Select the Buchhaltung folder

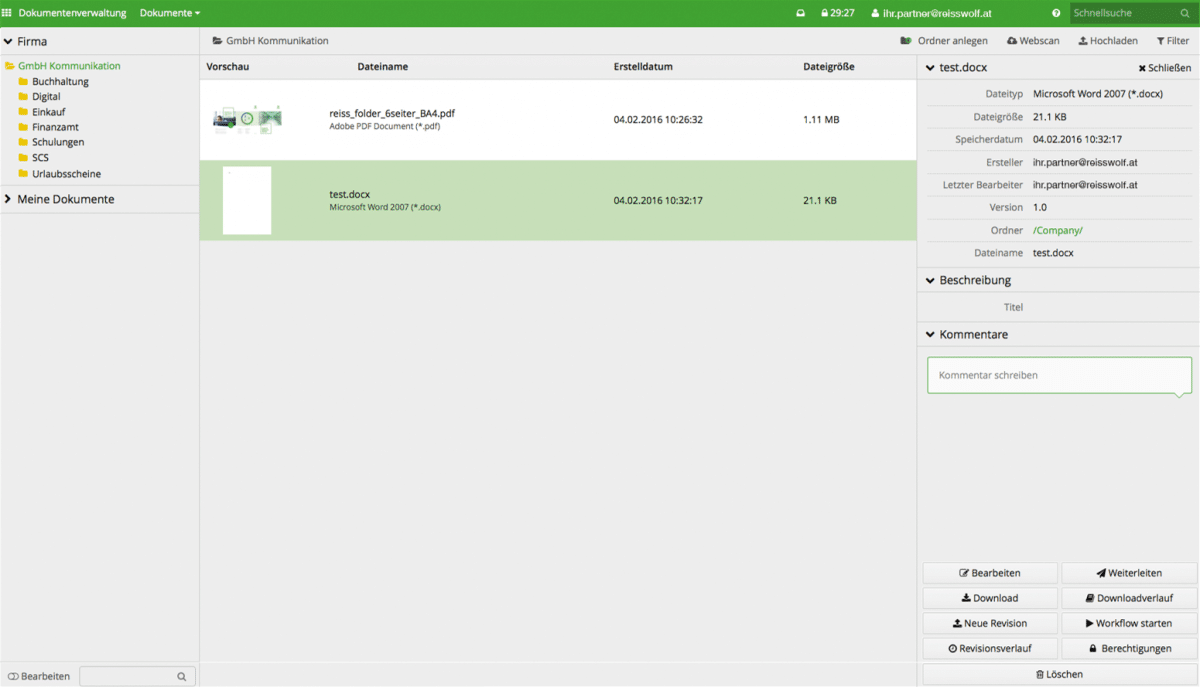click(x=61, y=81)
